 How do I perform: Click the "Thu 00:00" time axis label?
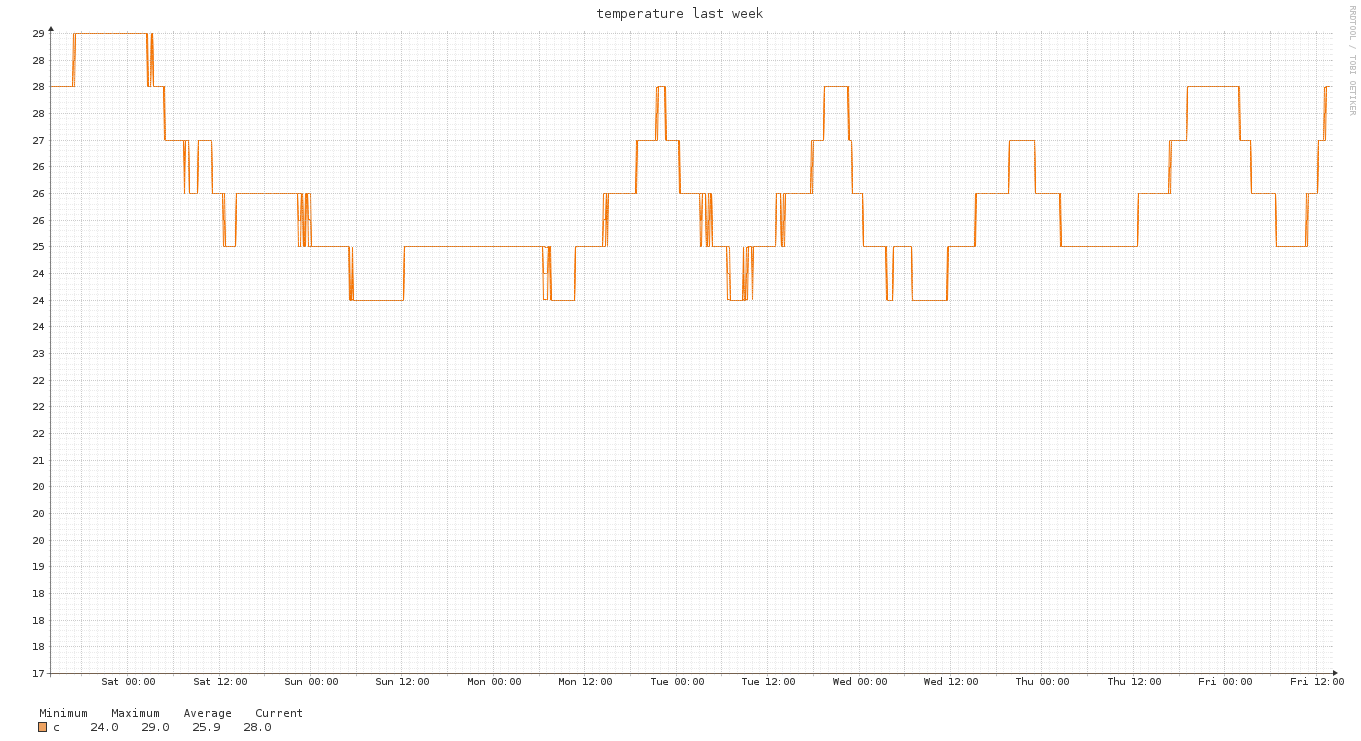coord(1042,682)
